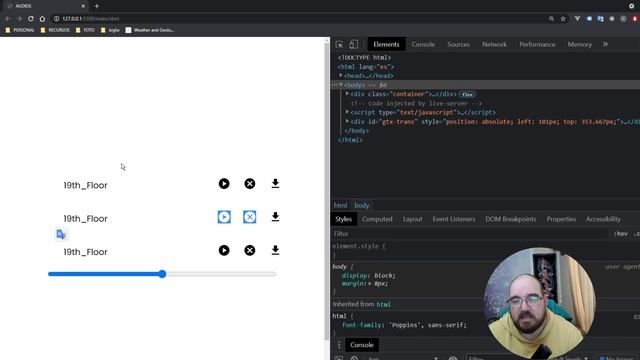640x360 pixels.
Task: Stop the bottom 19th_Floor track with X icon
Action: tap(250, 250)
